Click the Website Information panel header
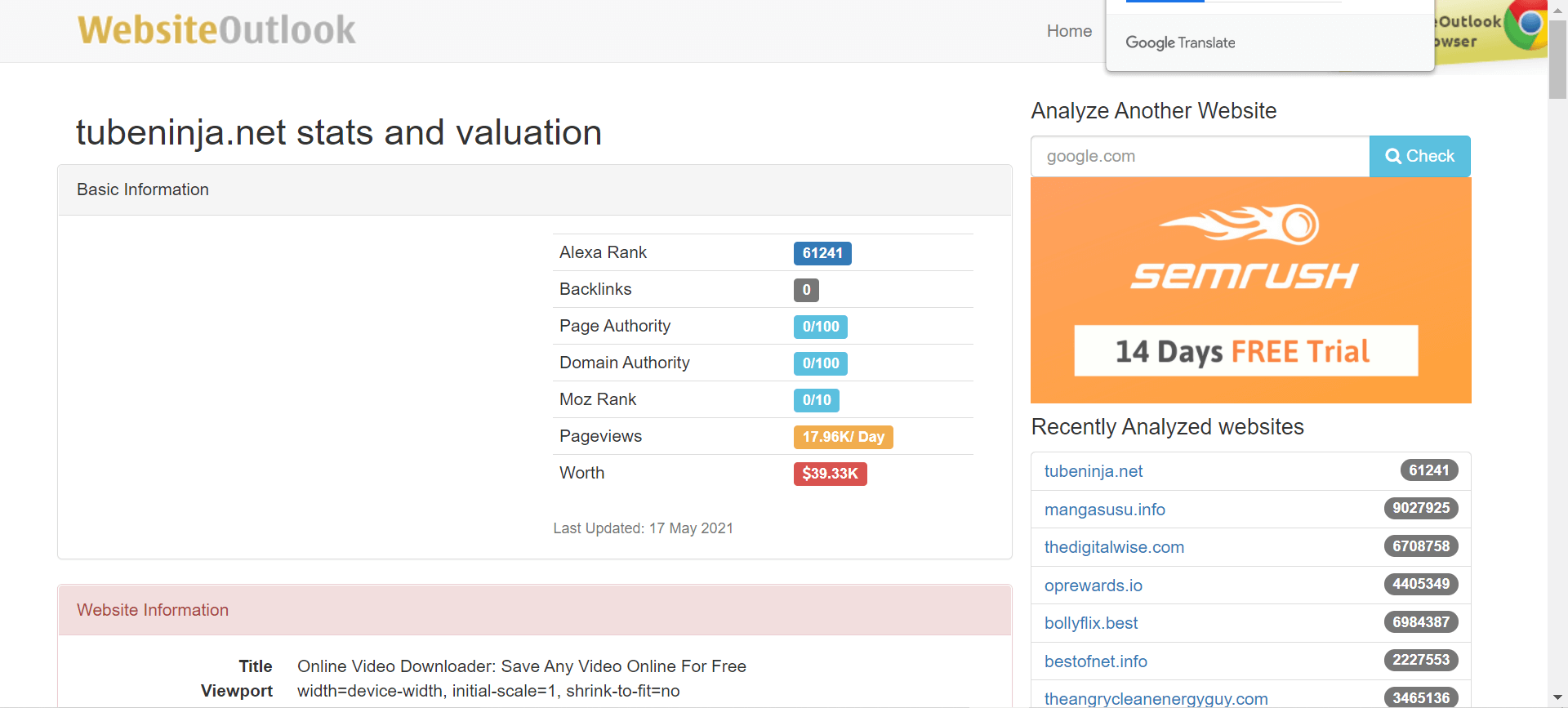The width and height of the screenshot is (1568, 708). (535, 610)
